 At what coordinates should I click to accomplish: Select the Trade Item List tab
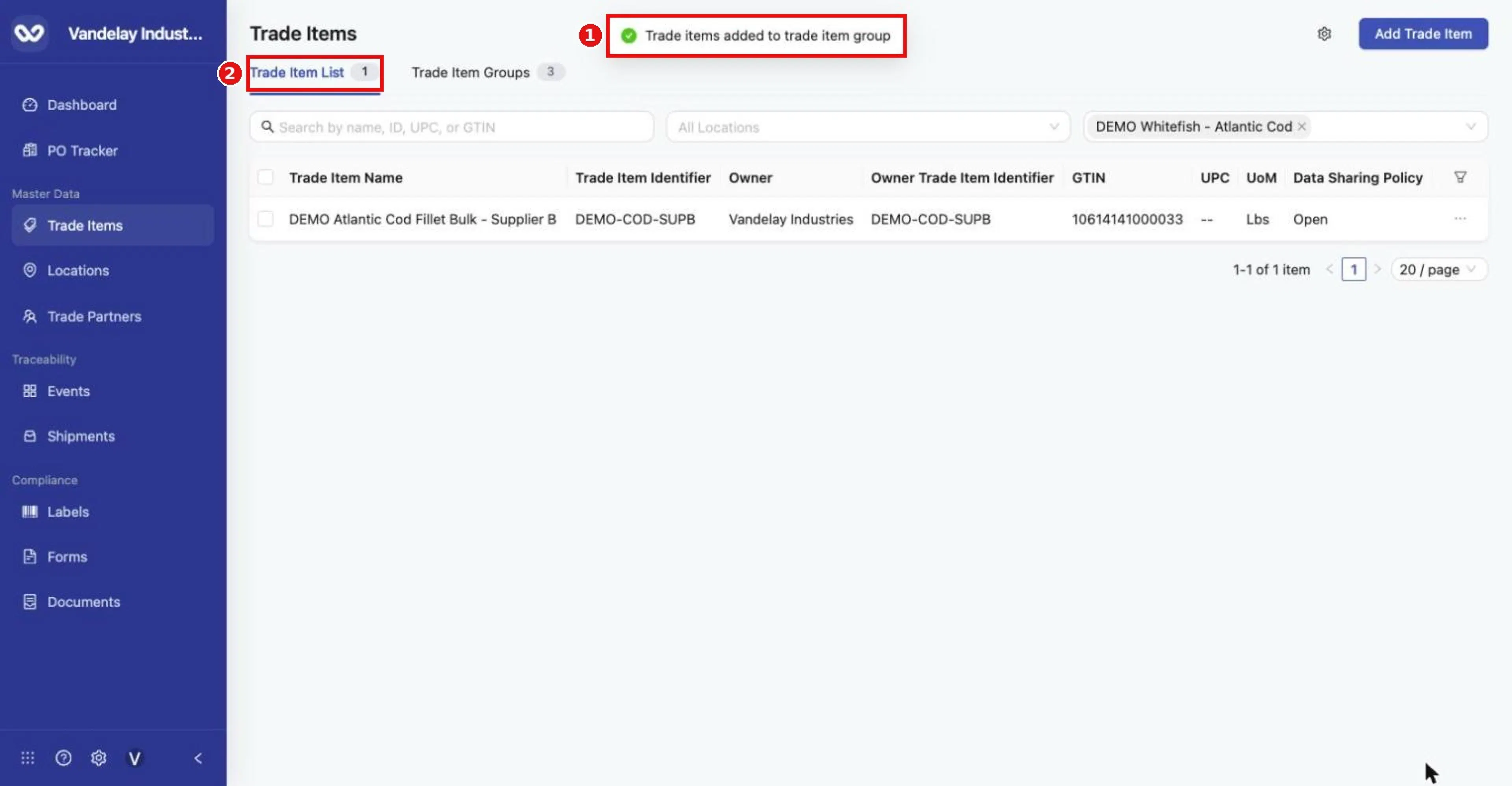[x=314, y=72]
